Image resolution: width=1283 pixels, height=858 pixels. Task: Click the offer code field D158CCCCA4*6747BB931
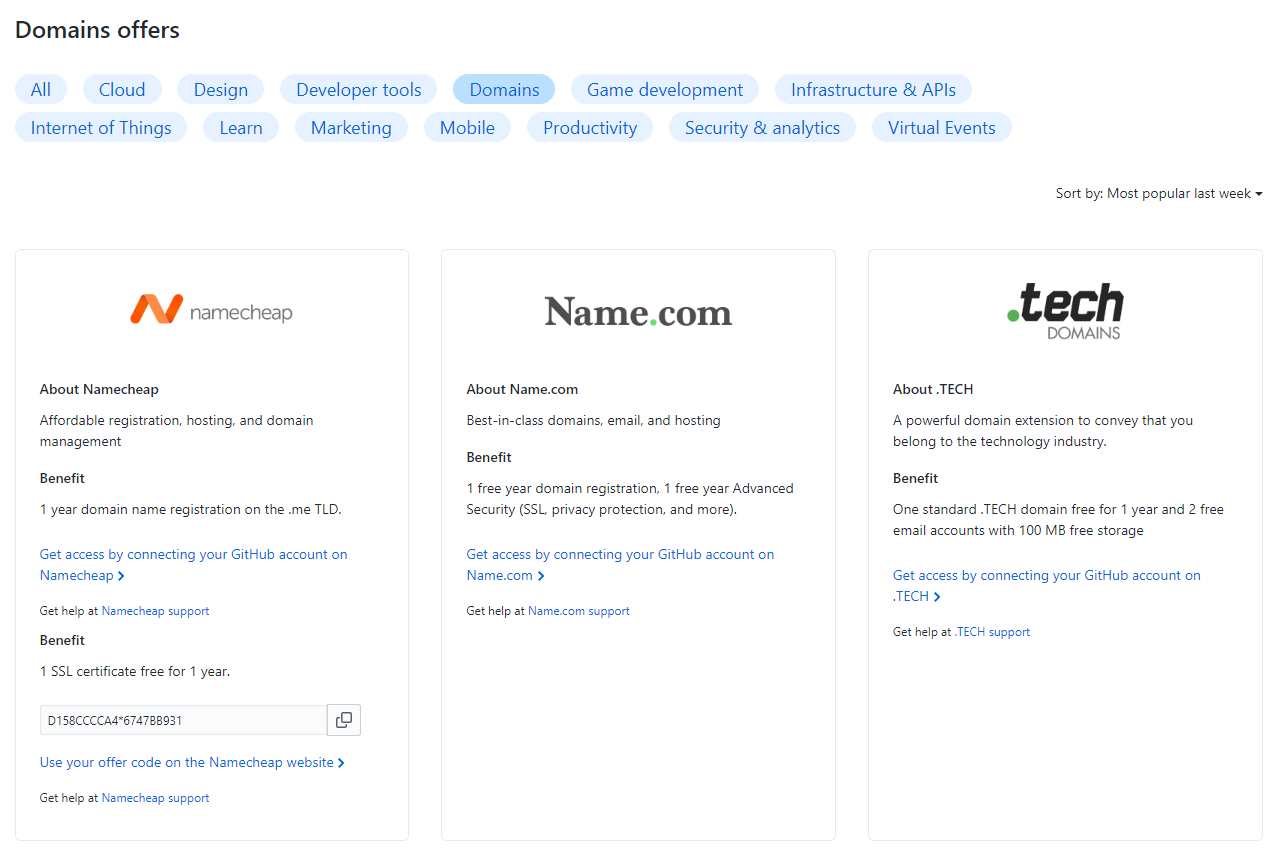(183, 720)
